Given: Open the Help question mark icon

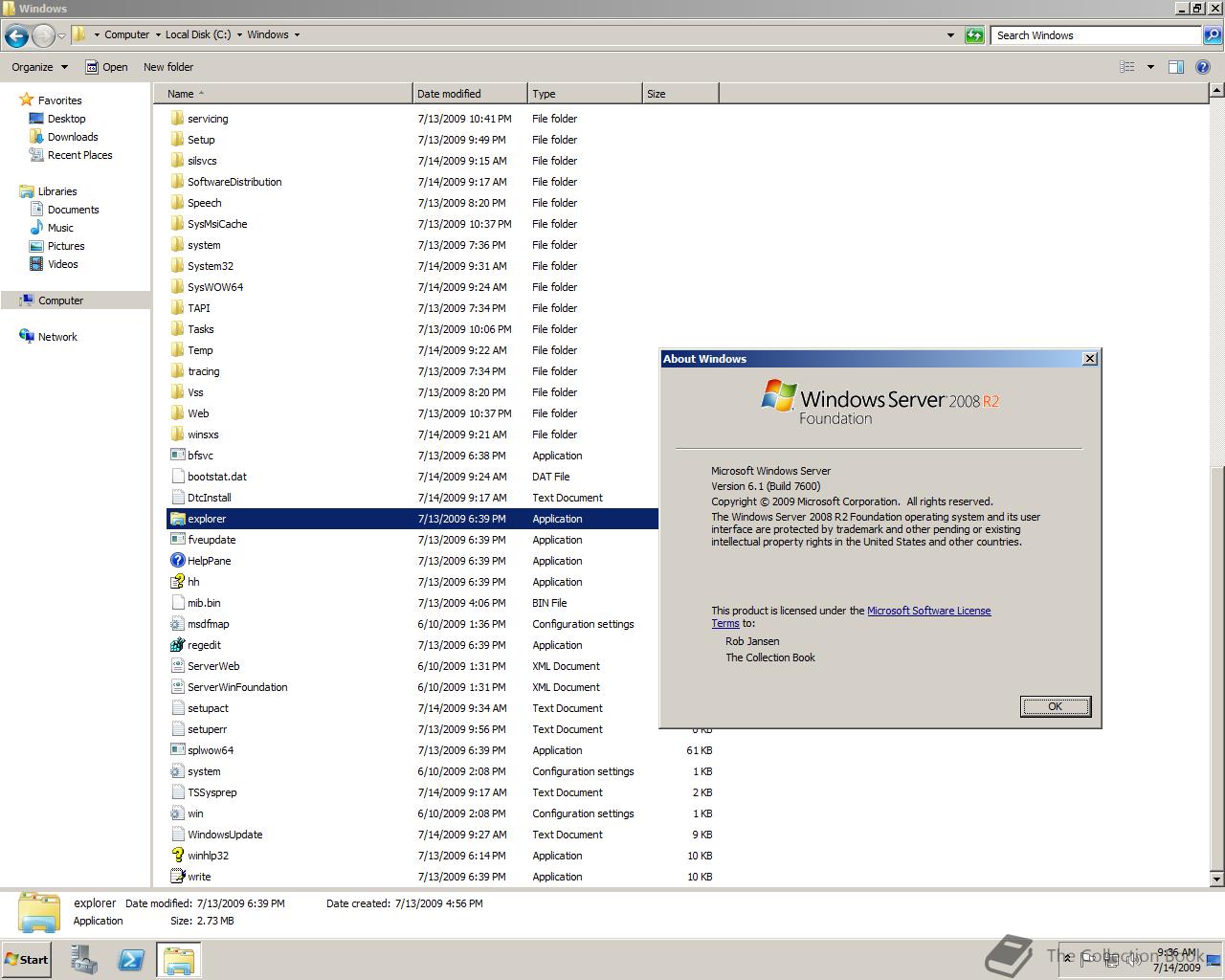Looking at the screenshot, I should 1203,67.
